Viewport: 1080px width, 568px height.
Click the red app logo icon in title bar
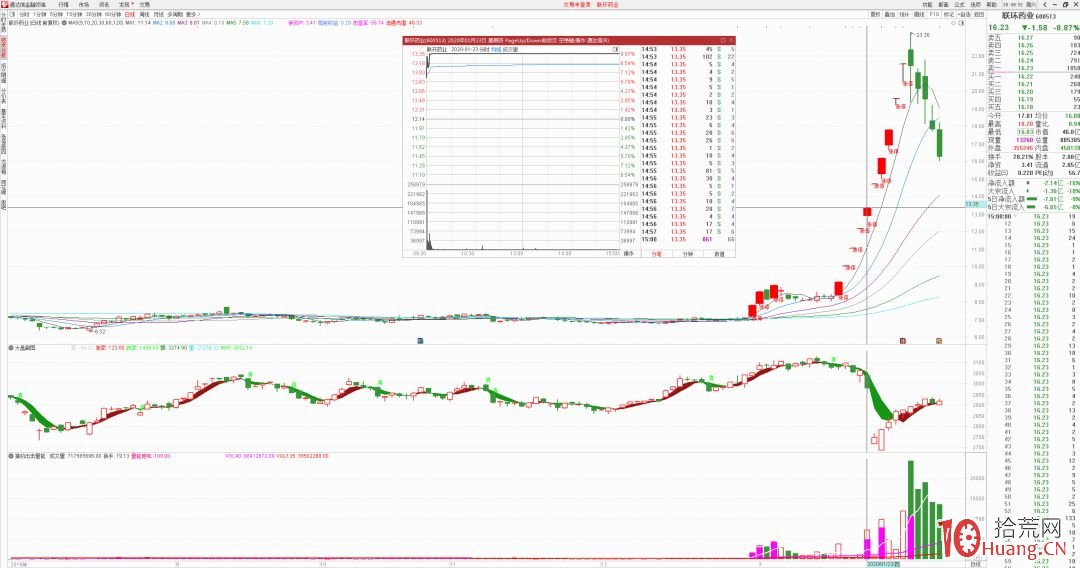tap(4, 4)
